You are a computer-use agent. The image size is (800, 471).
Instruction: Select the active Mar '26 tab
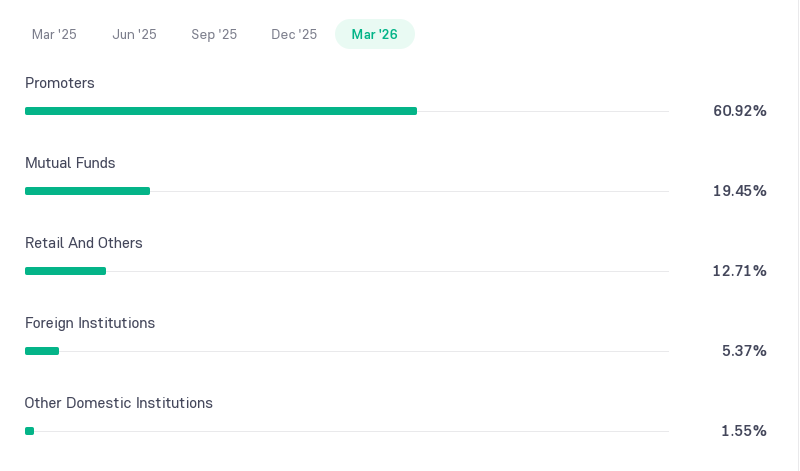[374, 34]
